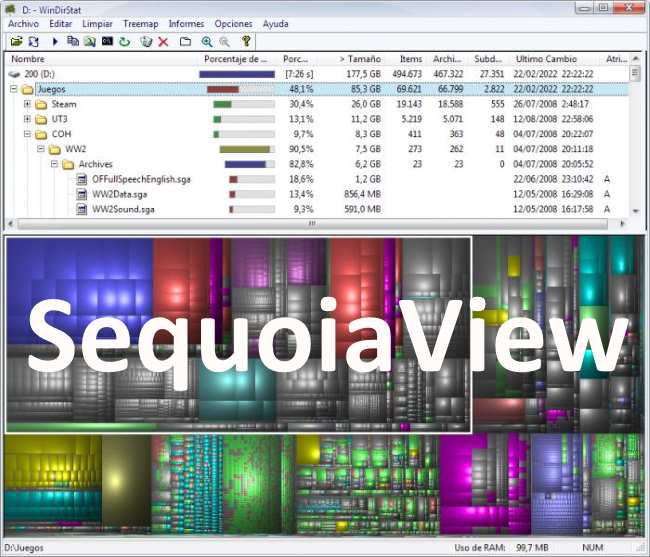
Task: Click the Open drive toolbar icon
Action: point(16,41)
